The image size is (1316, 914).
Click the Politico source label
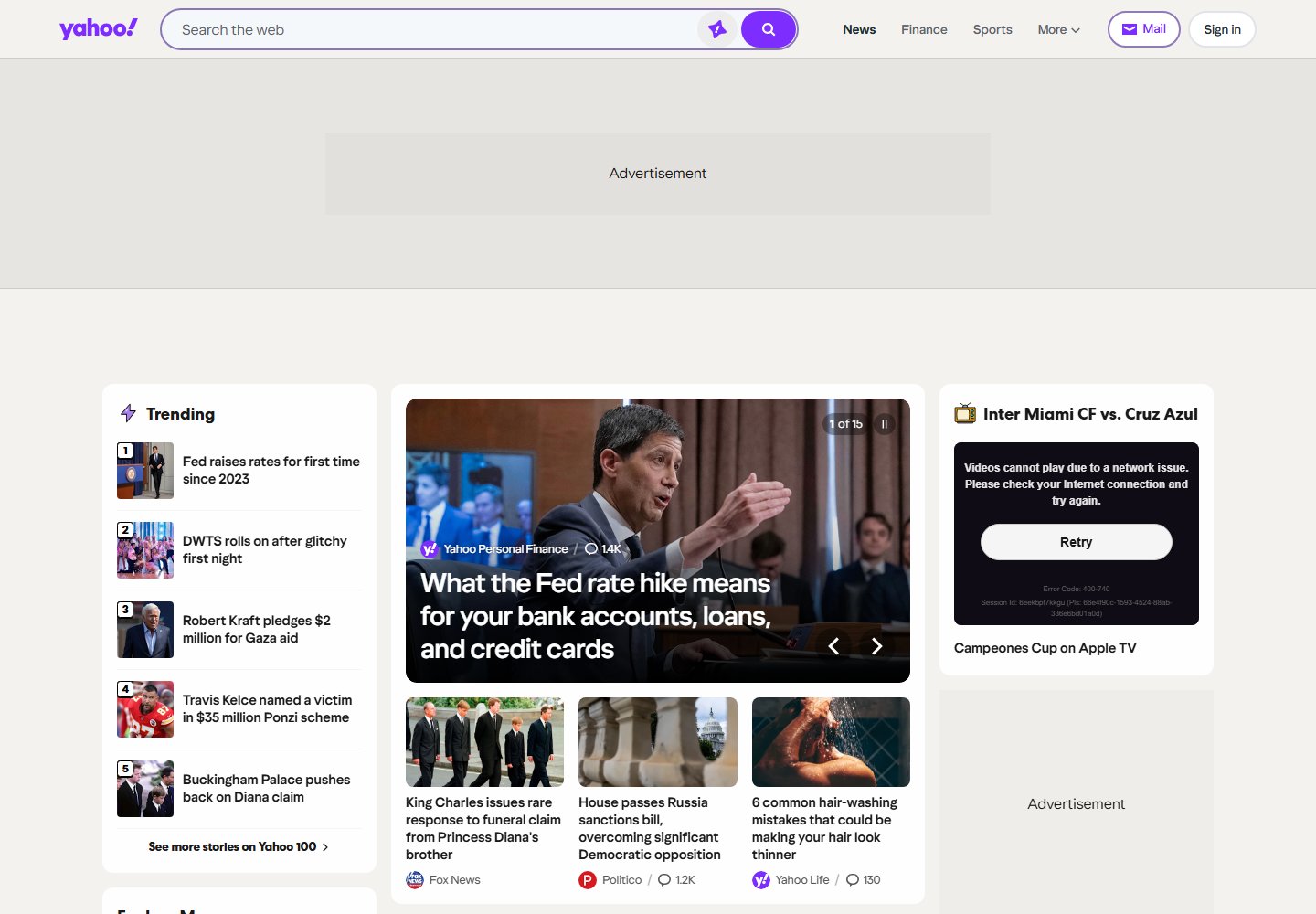[x=621, y=880]
